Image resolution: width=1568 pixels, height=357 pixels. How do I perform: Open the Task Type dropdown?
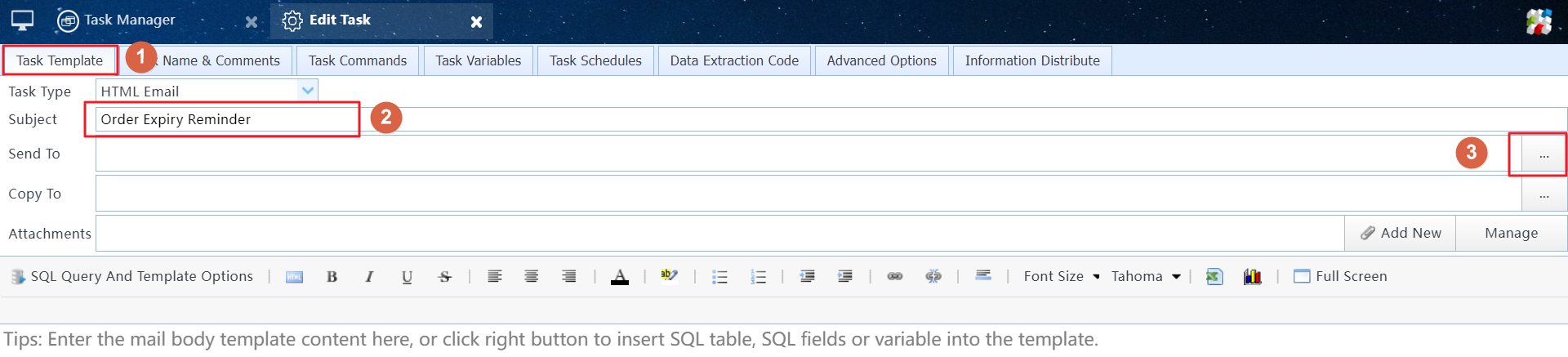[308, 91]
